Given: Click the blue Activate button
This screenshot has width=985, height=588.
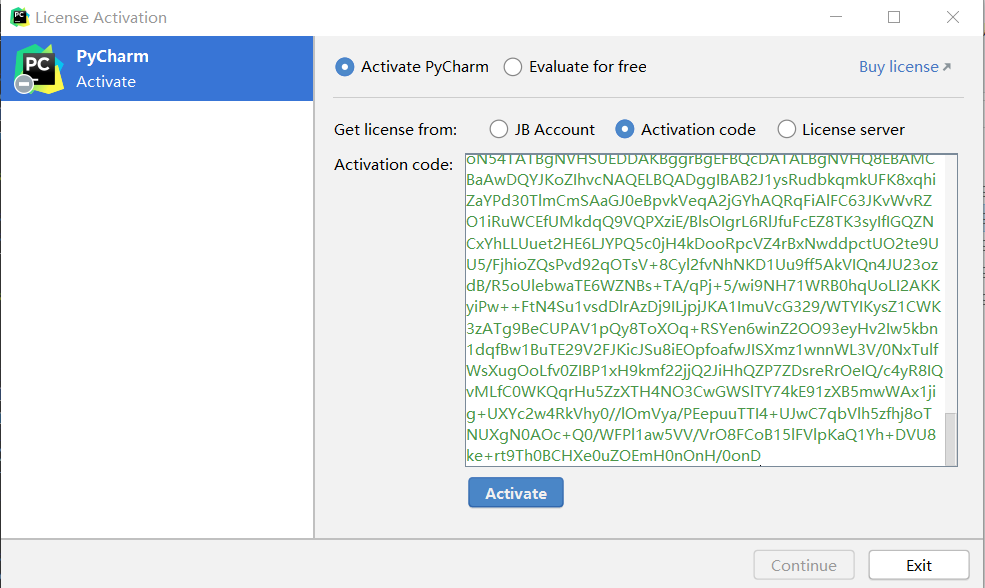Looking at the screenshot, I should point(516,493).
